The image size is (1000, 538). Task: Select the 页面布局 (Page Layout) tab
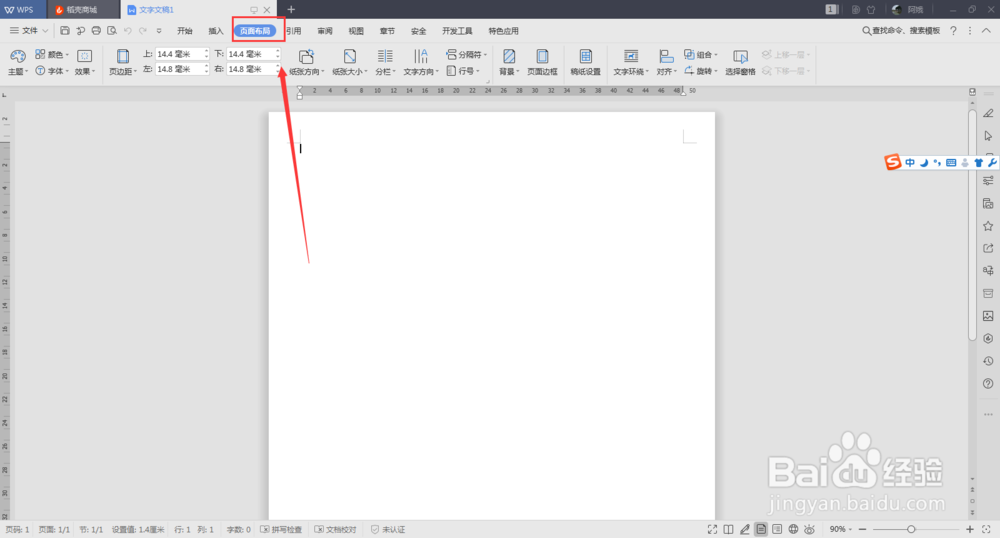click(x=255, y=31)
